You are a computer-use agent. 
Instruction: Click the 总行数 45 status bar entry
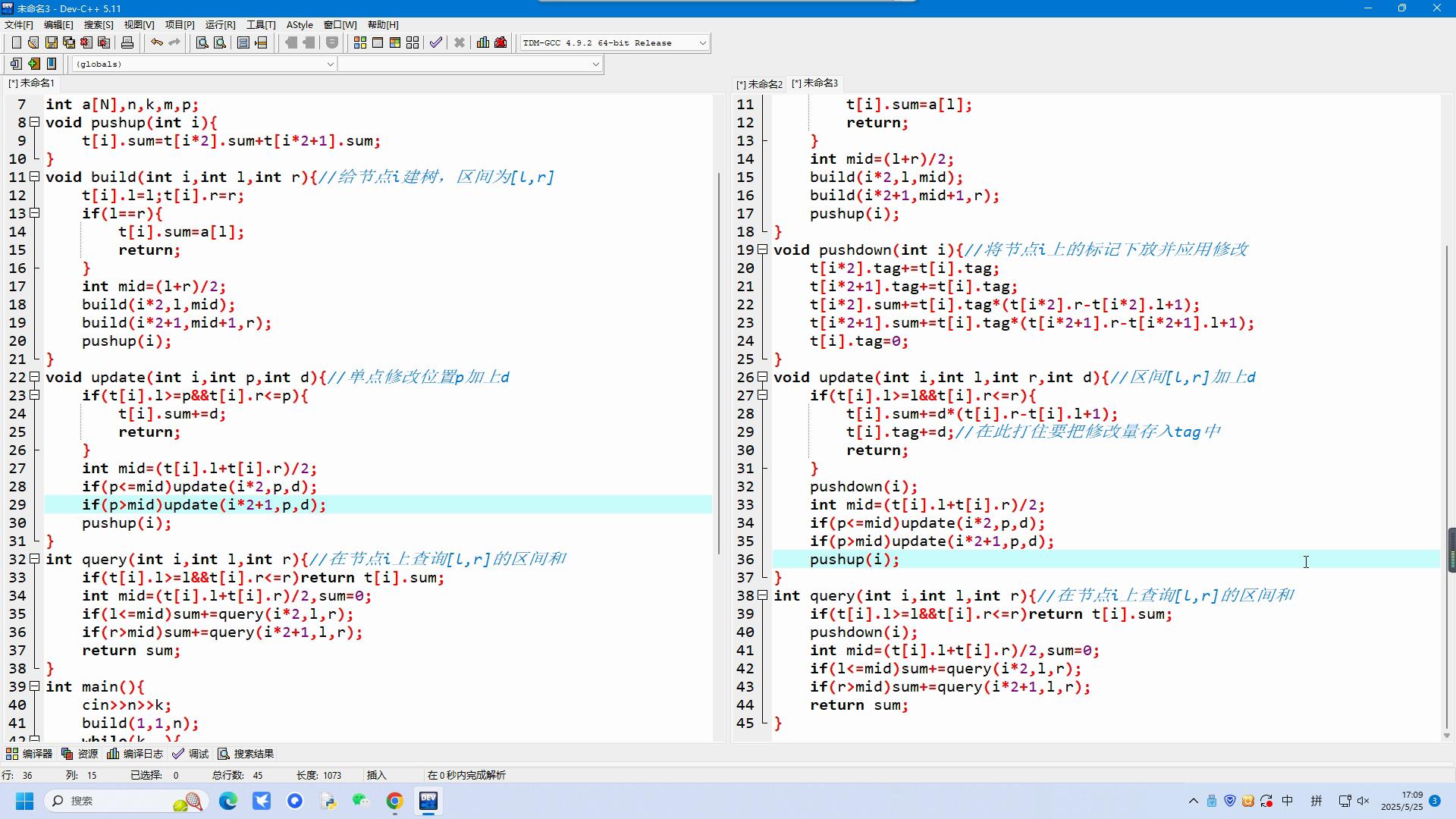[237, 775]
